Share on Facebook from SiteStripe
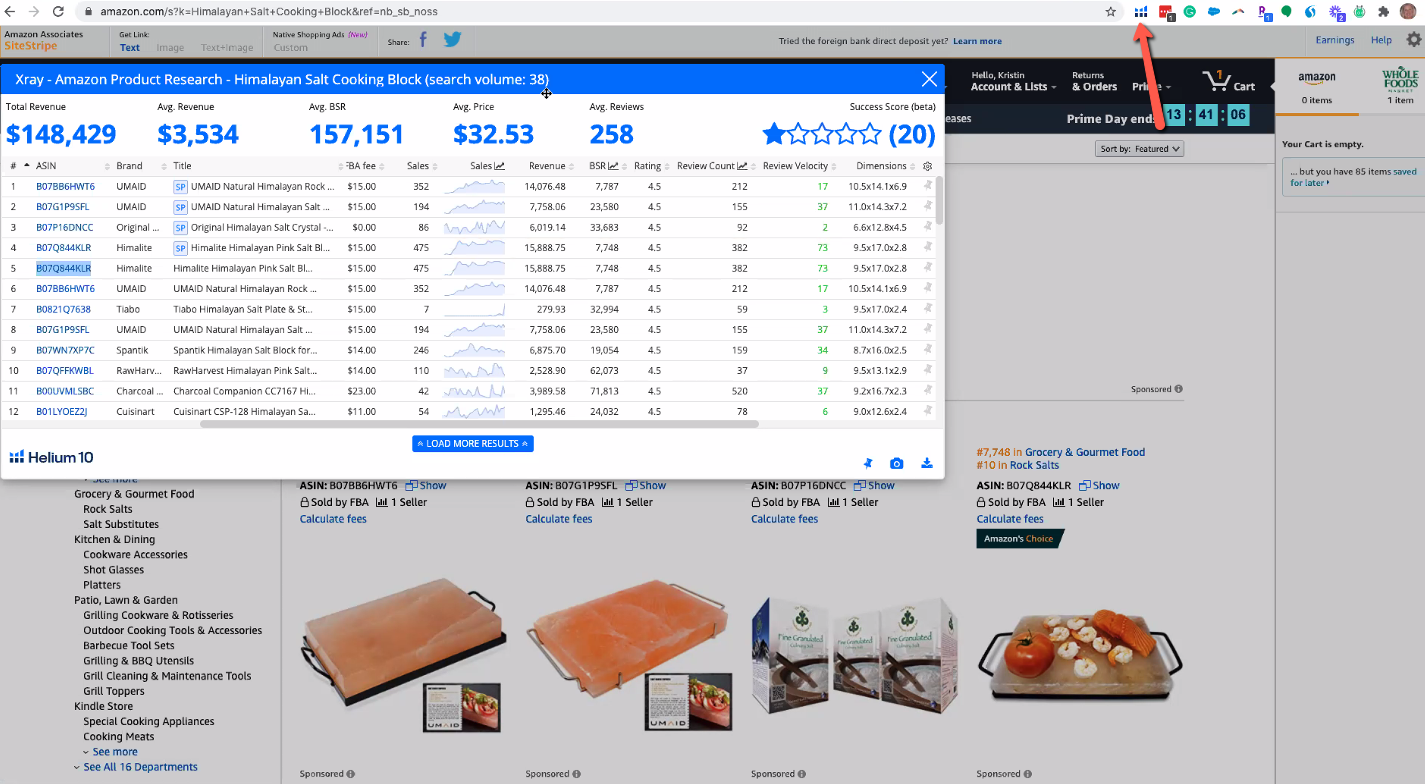The height and width of the screenshot is (784, 1425). (423, 40)
